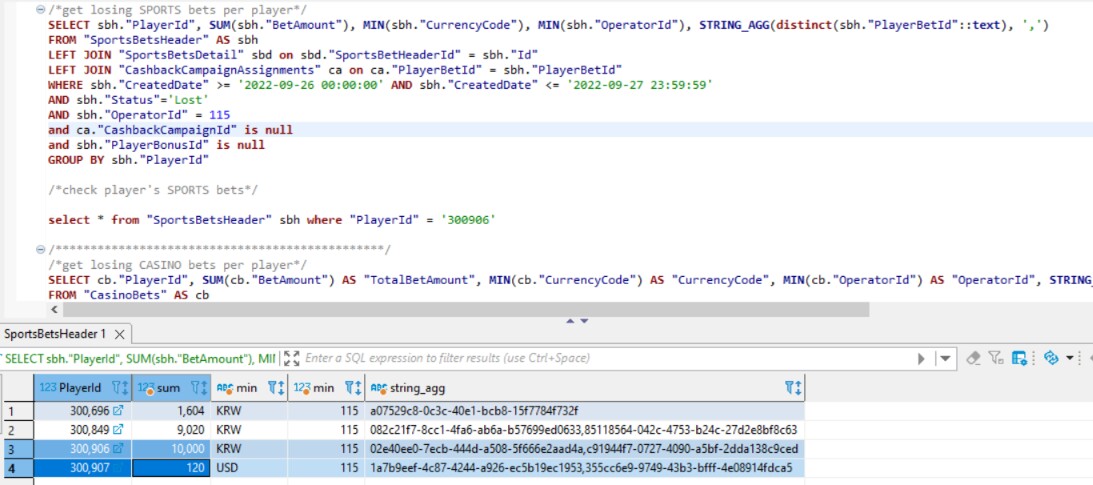Select the 115 operator cell in row 2
Viewport: 1093px width, 485px height.
coord(326,429)
